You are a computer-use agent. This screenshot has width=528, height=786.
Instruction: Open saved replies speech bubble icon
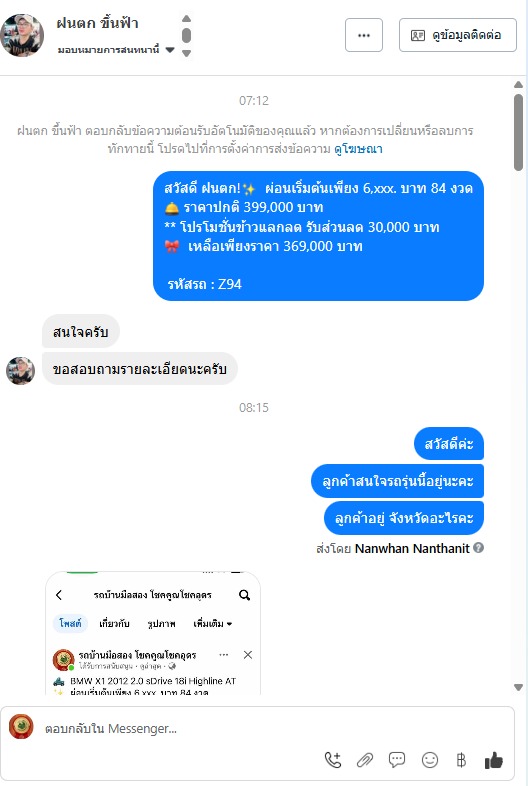tap(397, 760)
